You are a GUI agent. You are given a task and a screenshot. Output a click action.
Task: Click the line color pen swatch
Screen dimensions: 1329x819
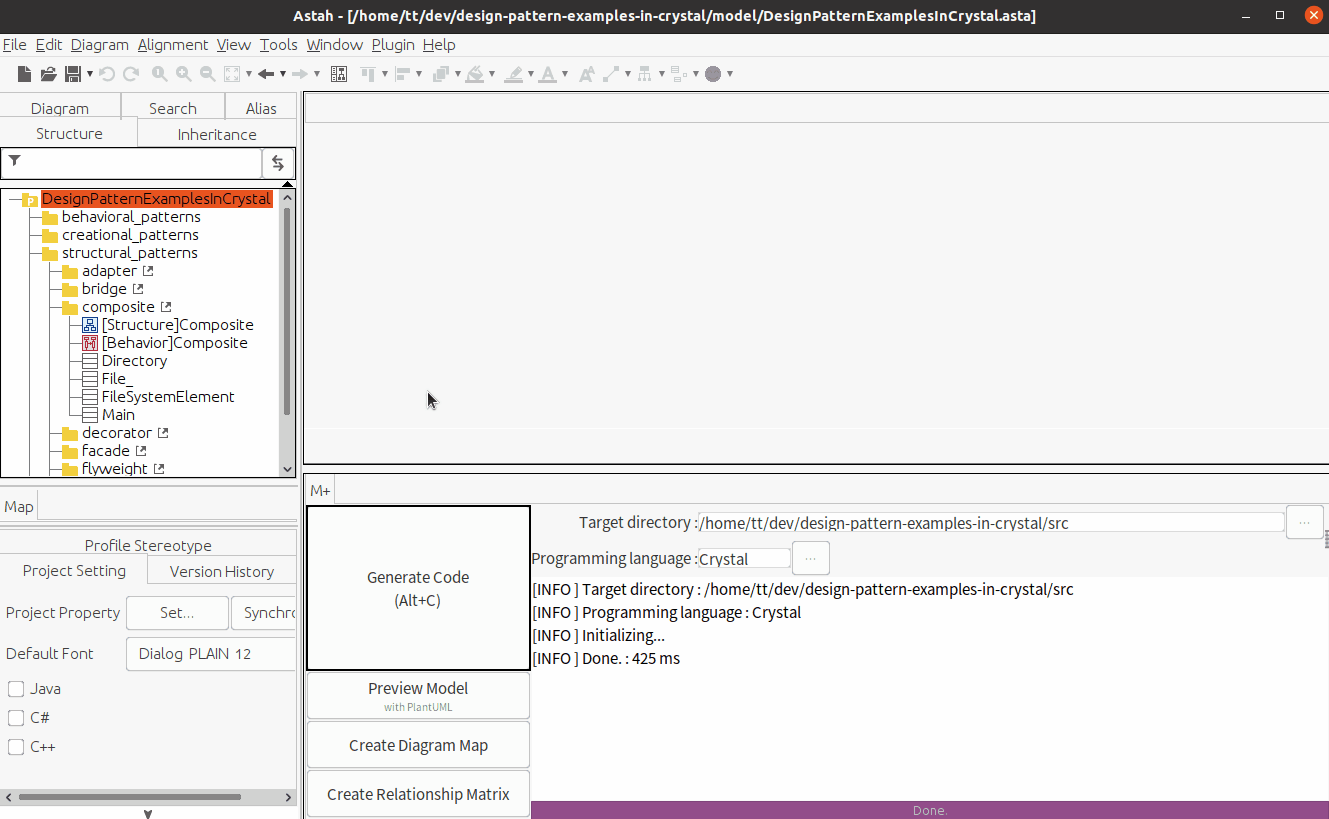click(x=513, y=74)
